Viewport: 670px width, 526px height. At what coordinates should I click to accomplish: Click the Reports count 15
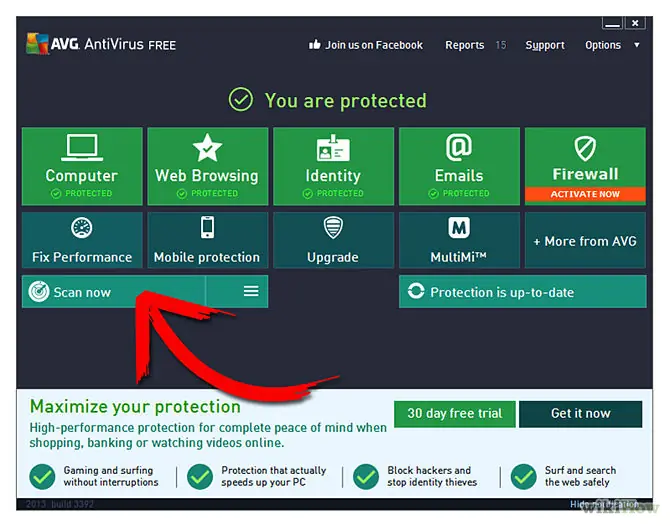501,45
